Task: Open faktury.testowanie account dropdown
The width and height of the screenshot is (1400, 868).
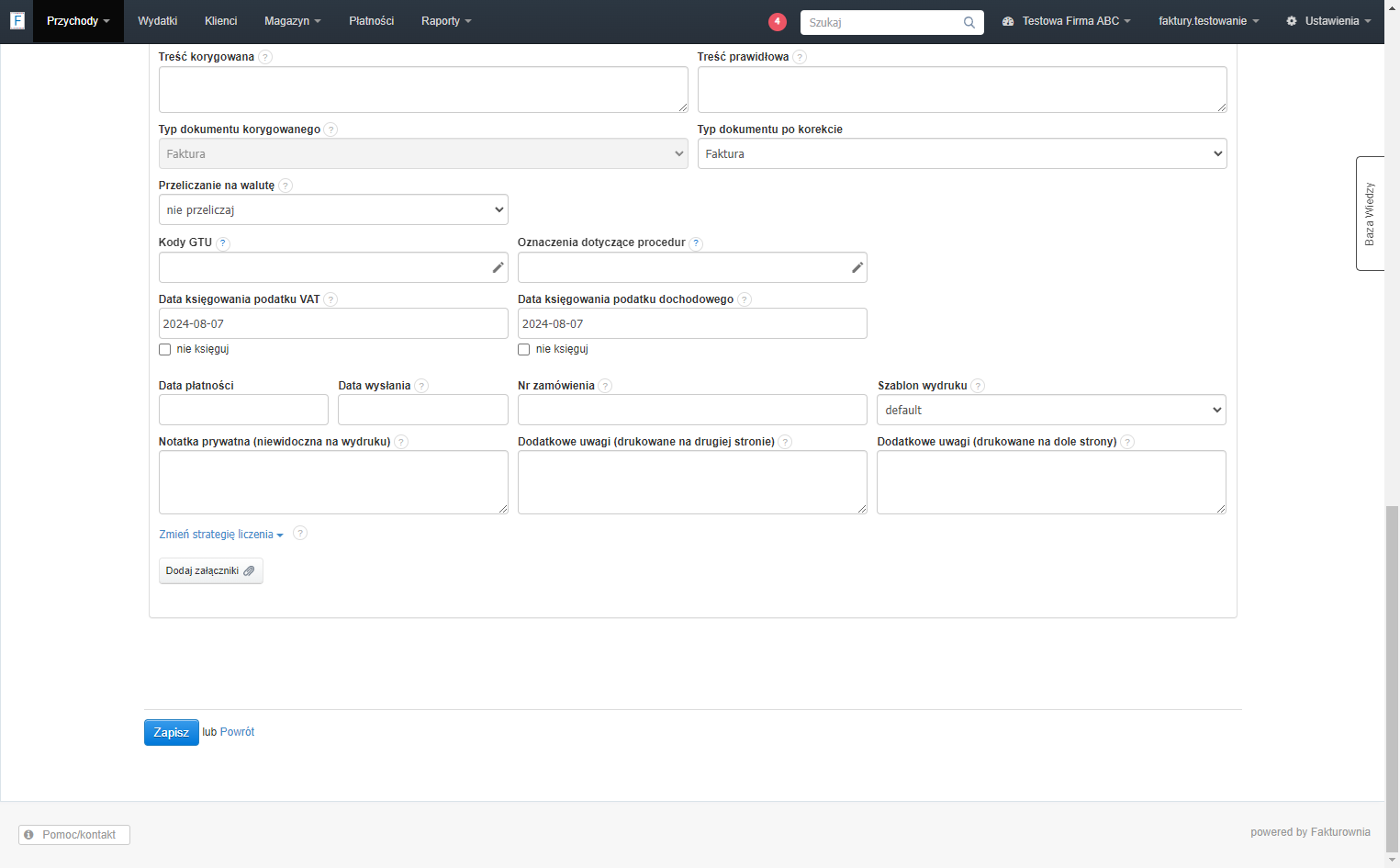Action: pyautogui.click(x=1208, y=21)
